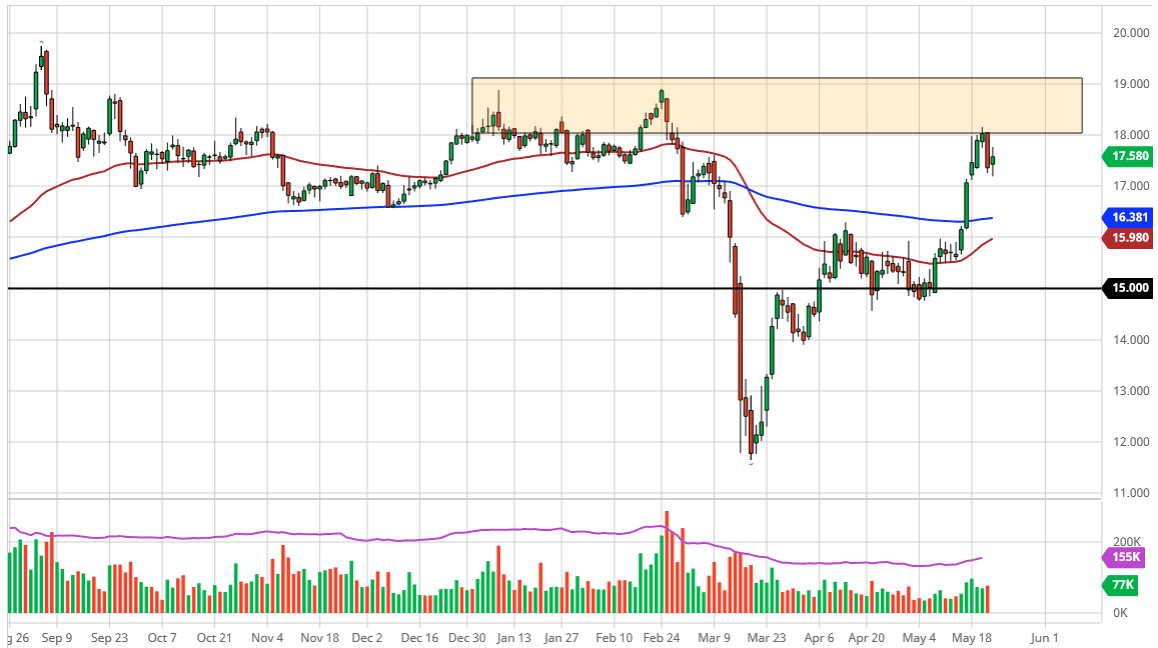The width and height of the screenshot is (1158, 648).
Task: Click the tallest red volume bar
Action: tap(666, 562)
